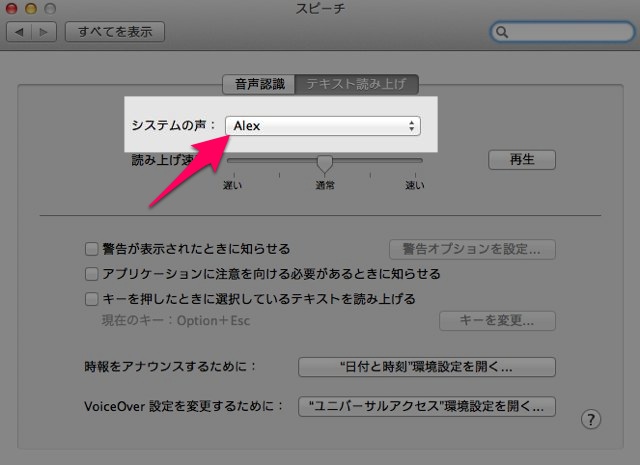Click the キーを変更… button
The image size is (640, 465).
click(497, 321)
